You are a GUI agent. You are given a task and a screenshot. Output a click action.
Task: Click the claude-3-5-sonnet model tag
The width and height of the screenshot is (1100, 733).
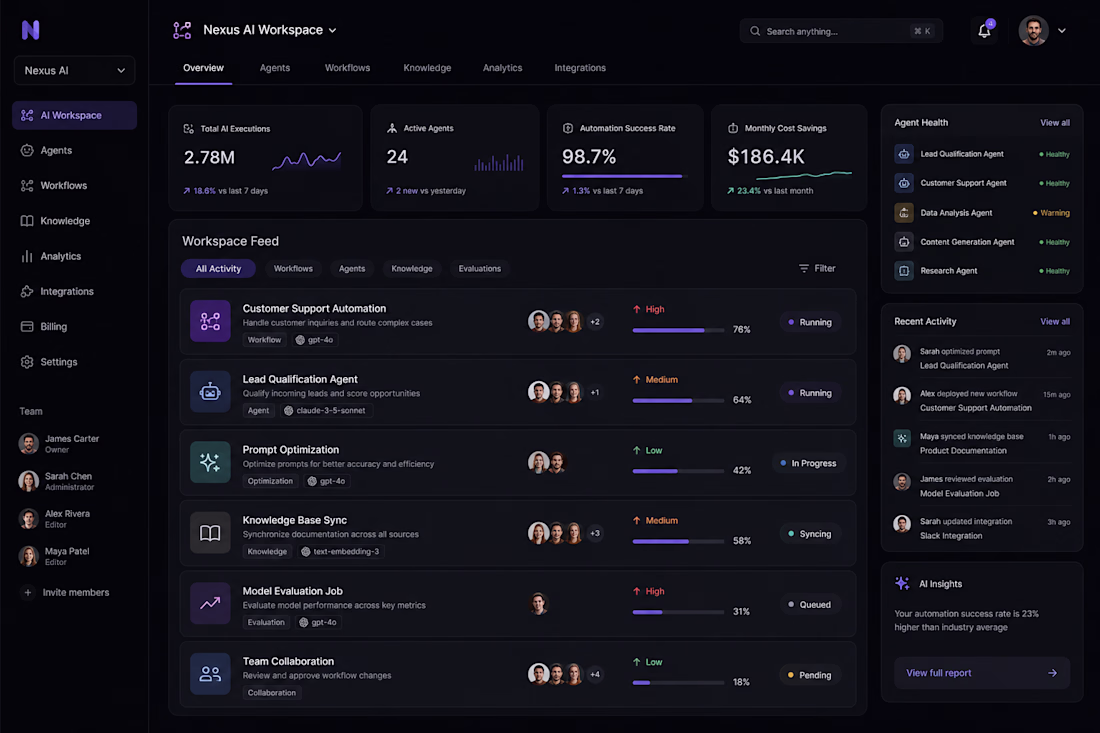(325, 410)
